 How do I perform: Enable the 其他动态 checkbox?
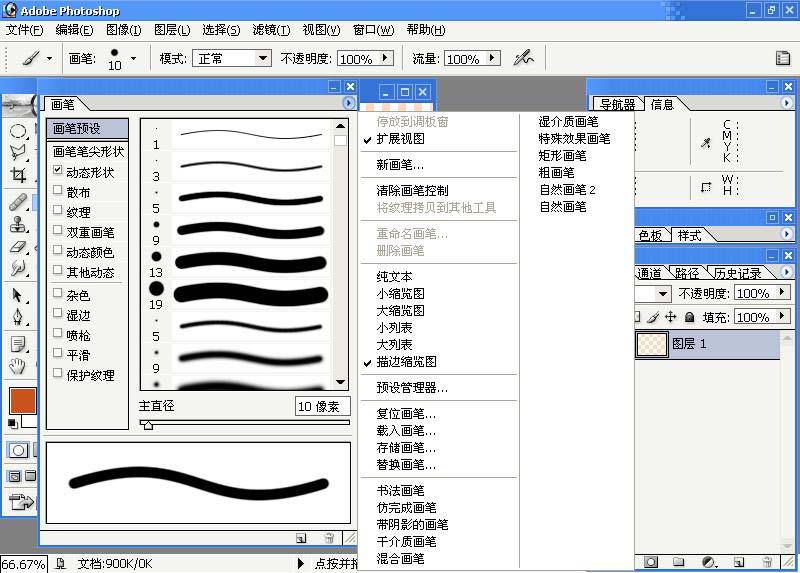[x=58, y=270]
